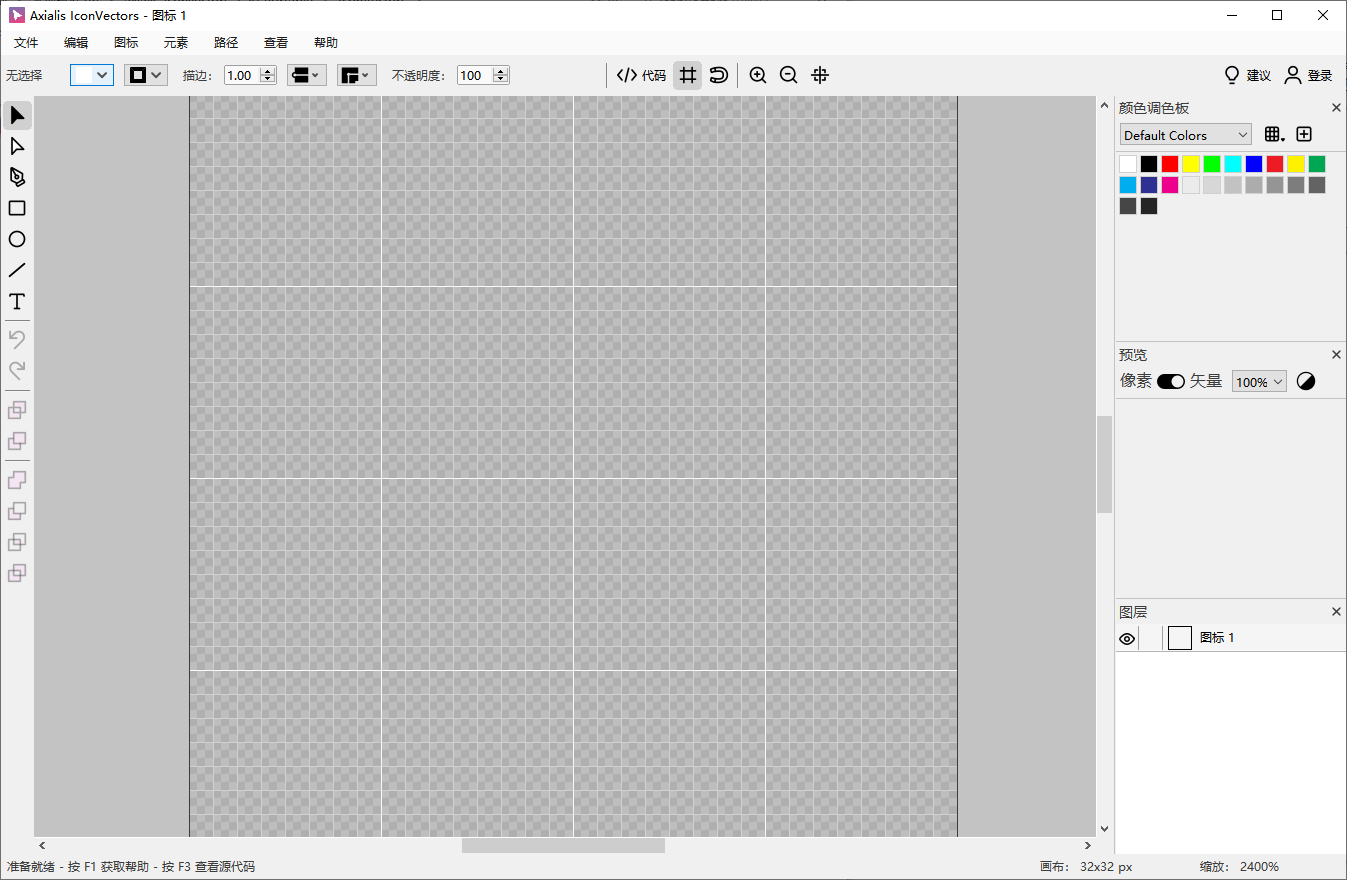This screenshot has height=880, width=1347.
Task: Open the Default Colors palette dropdown
Action: click(x=1185, y=135)
